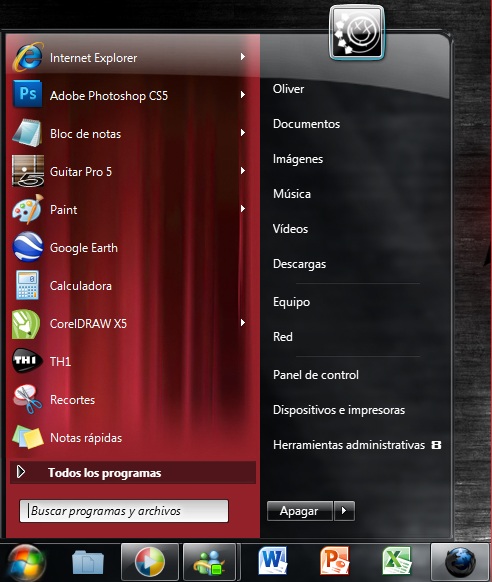Open the Internet Explorer icon
Viewport: 492px width, 582px height.
[28, 57]
